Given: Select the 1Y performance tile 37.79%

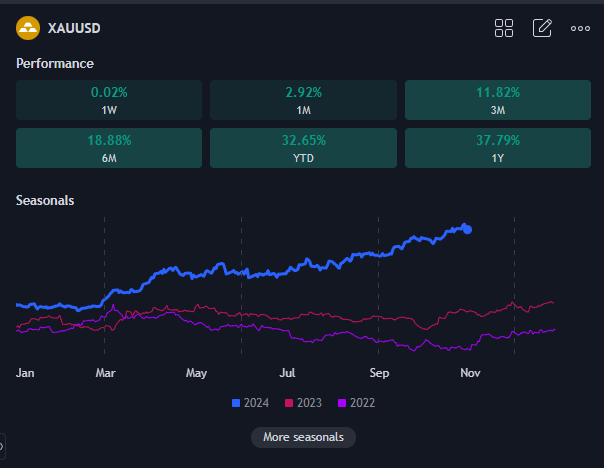Looking at the screenshot, I should 498,148.
